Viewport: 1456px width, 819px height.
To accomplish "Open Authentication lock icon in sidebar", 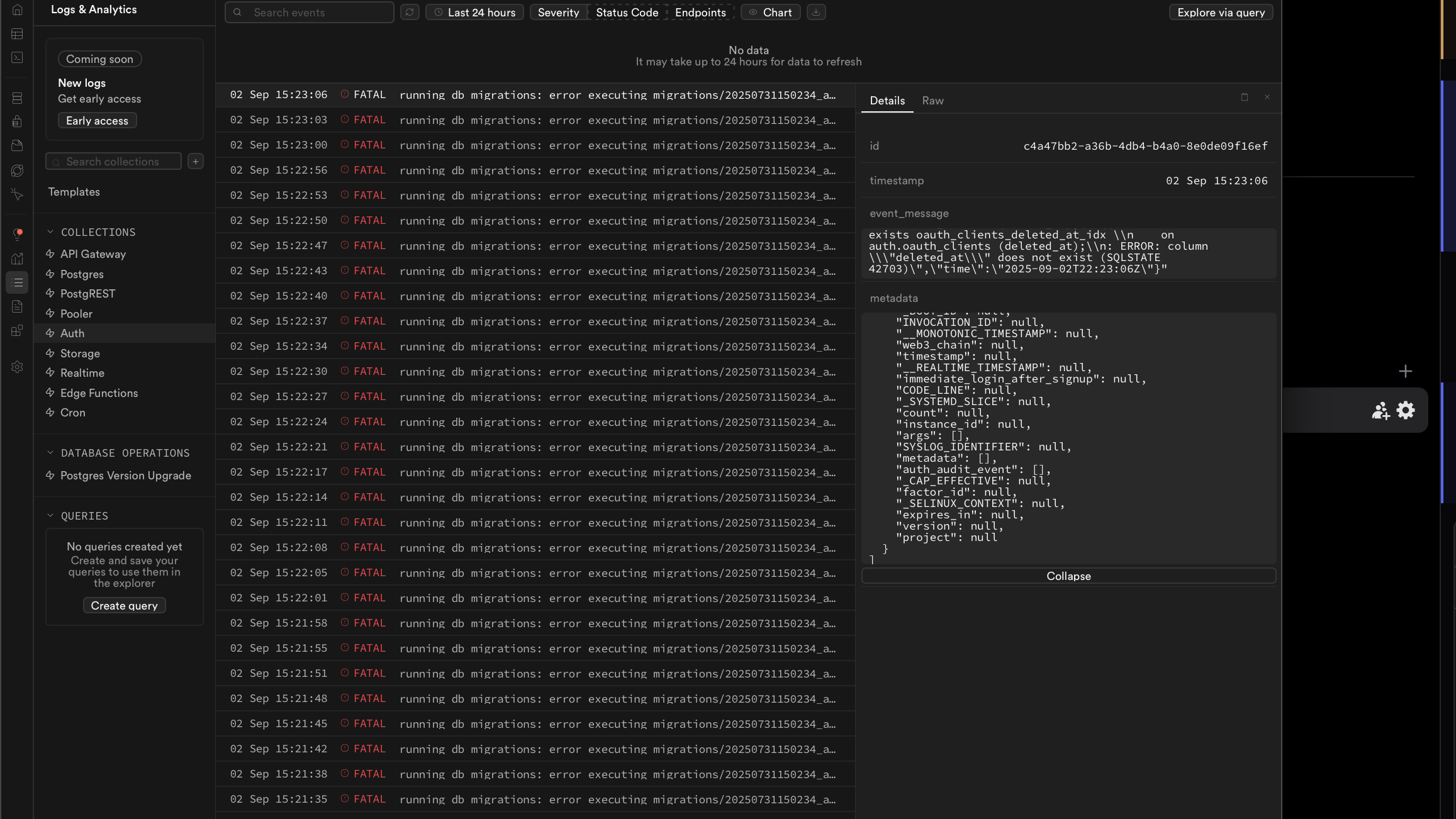I will [x=17, y=121].
